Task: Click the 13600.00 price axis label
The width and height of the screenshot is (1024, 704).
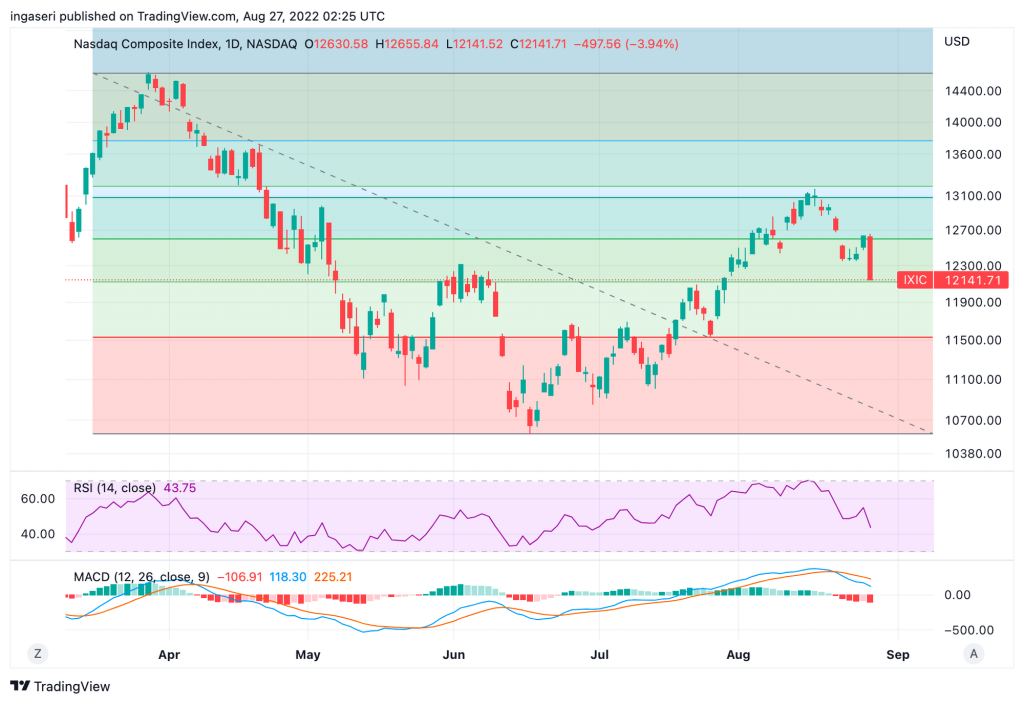Action: (x=973, y=154)
